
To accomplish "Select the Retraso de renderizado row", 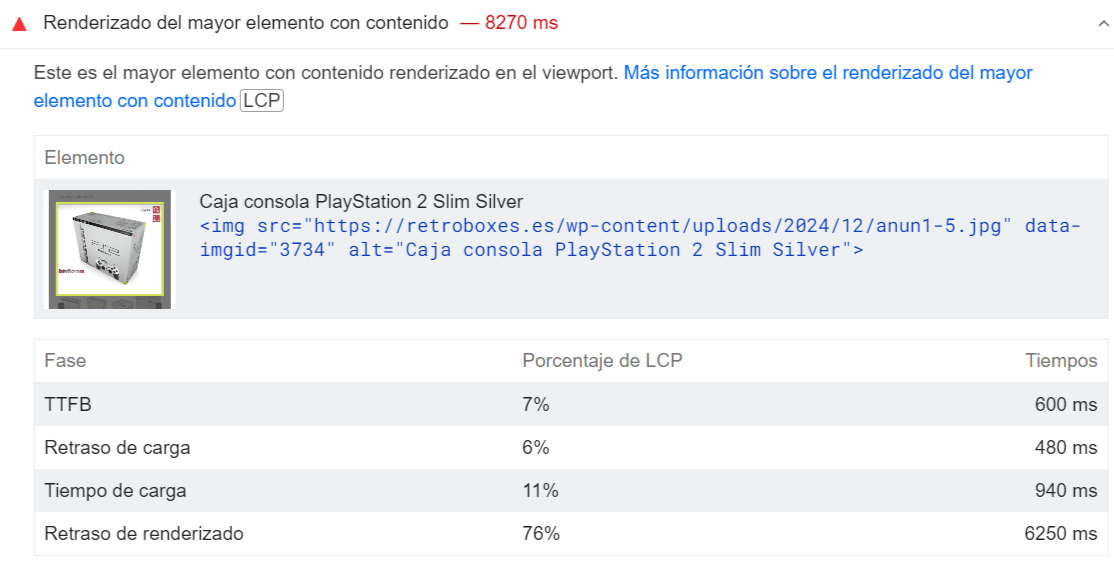I will coord(571,534).
